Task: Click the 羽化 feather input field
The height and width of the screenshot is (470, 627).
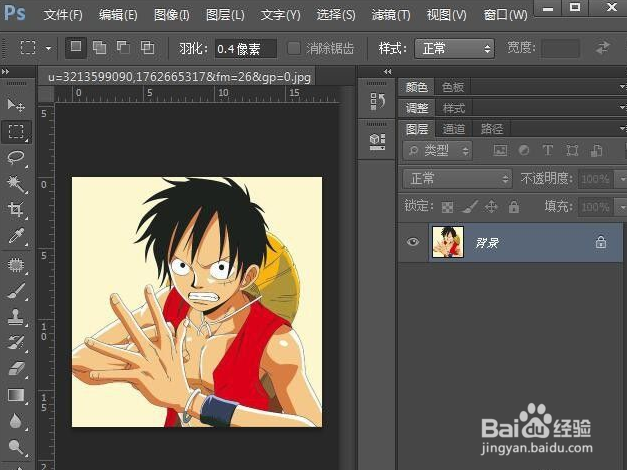Action: point(246,49)
